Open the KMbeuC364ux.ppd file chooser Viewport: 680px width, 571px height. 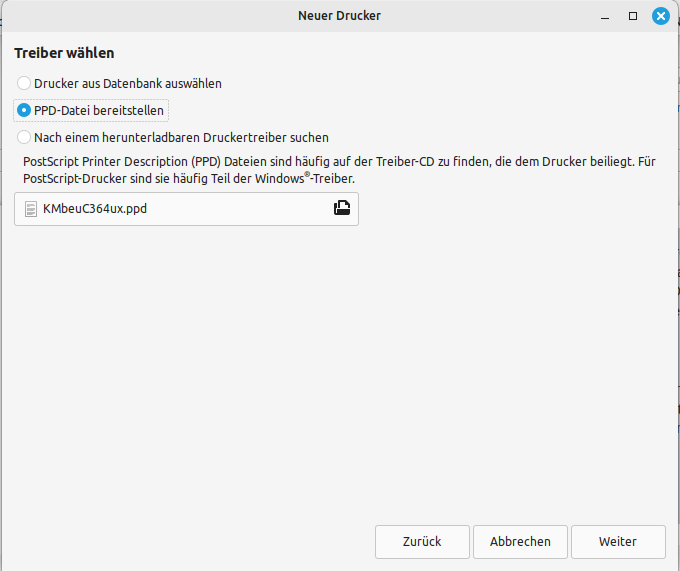pyautogui.click(x=186, y=209)
